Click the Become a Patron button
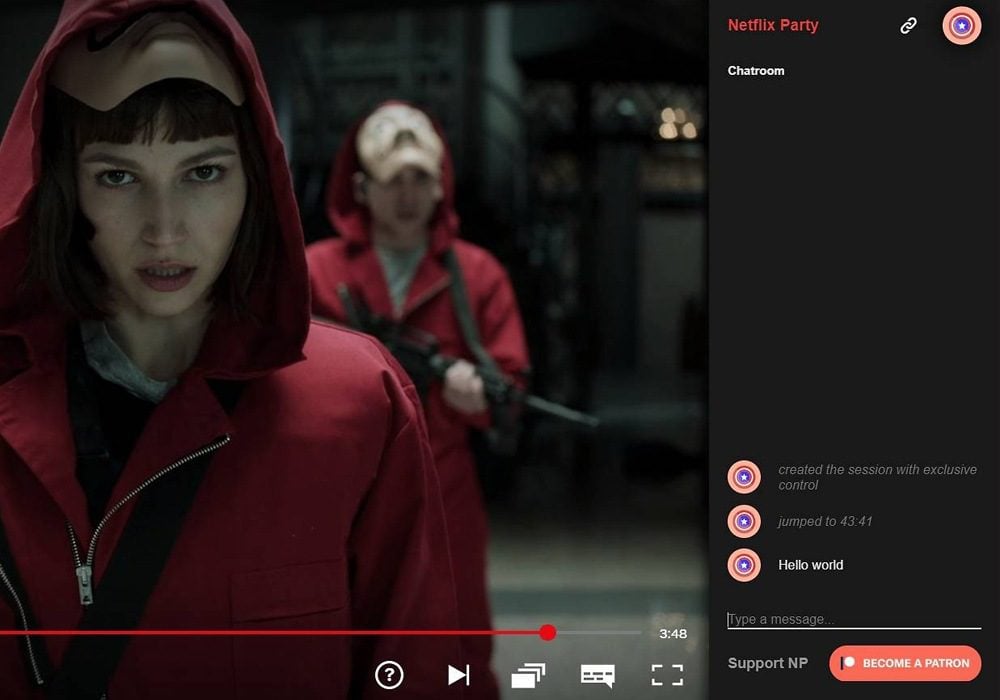Screen dimensions: 1000x700 click(905, 663)
